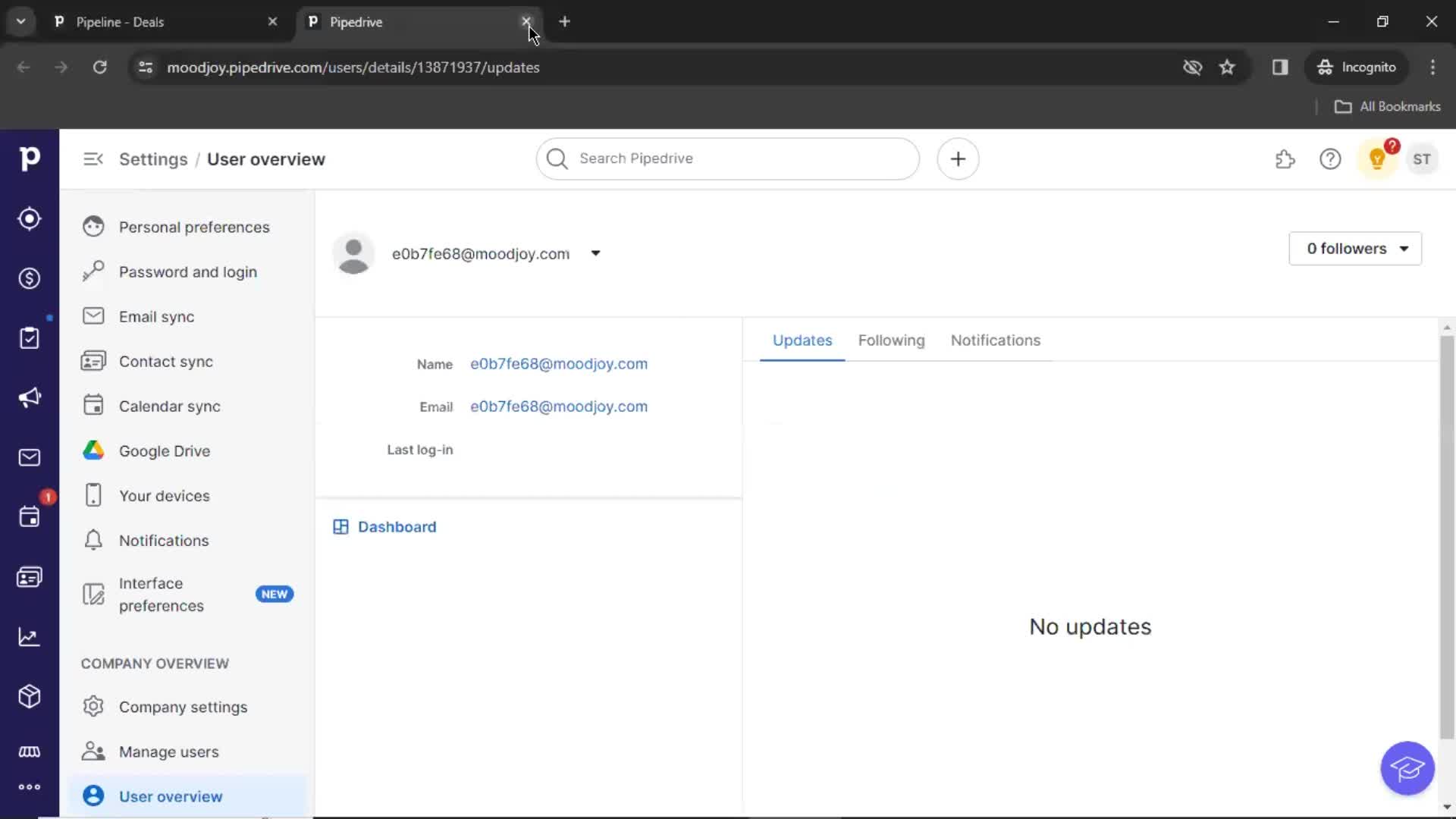Viewport: 1456px width, 819px height.
Task: Open e0b7fe68@moodjoy.com email link
Action: 559,405
